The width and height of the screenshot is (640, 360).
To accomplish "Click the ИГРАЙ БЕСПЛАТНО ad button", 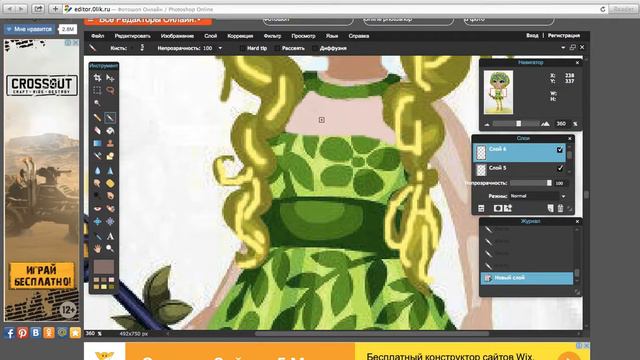I will point(42,276).
